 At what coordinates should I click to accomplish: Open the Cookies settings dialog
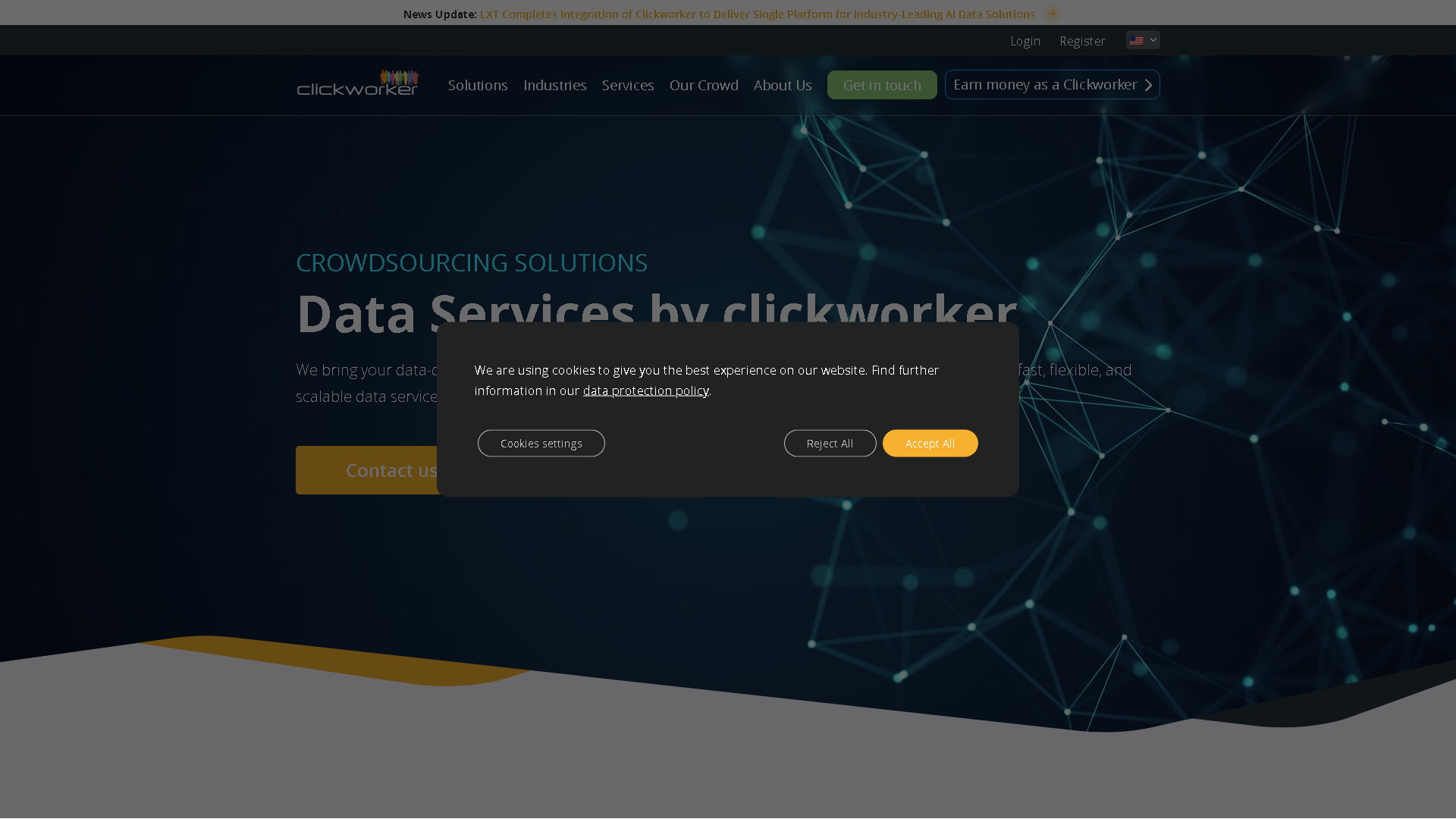click(x=541, y=443)
